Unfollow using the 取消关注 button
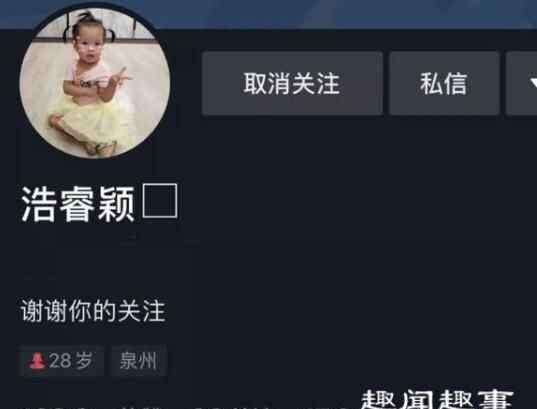The height and width of the screenshot is (409, 537). tap(292, 83)
